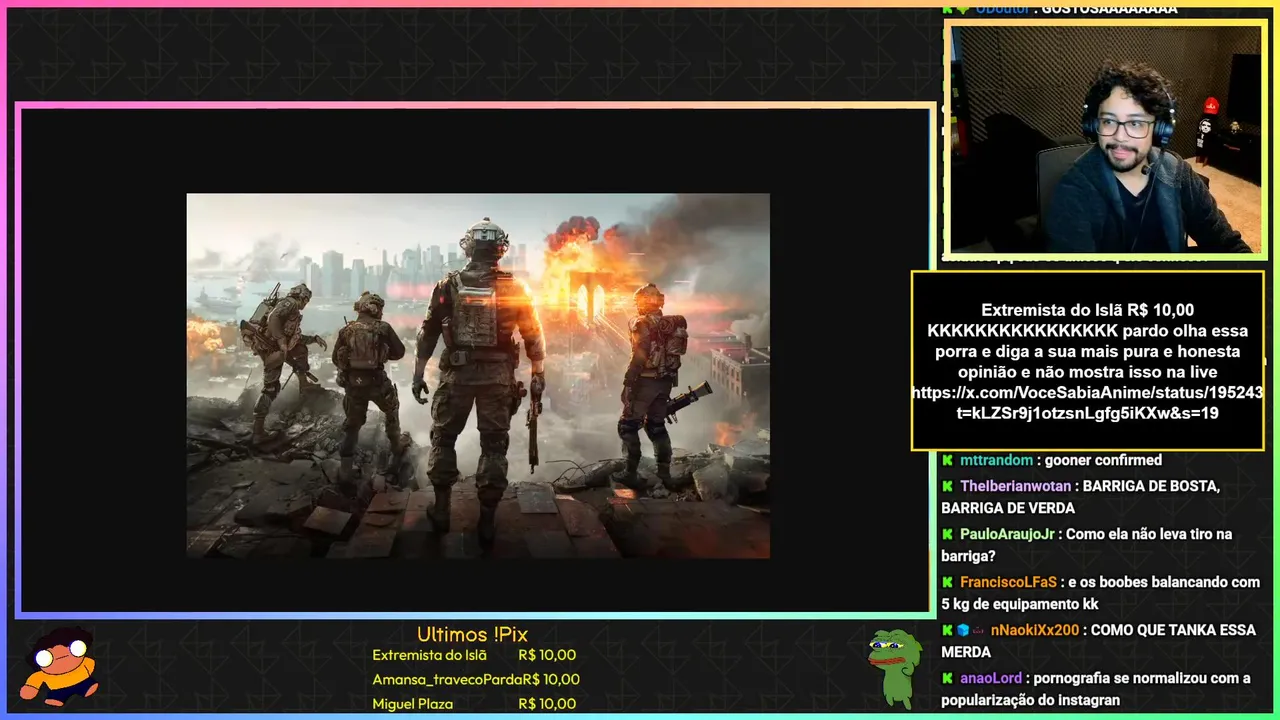Click the 'COMO QUE TANKA ESSA' message
Viewport: 1280px width, 720px height.
pyautogui.click(x=1174, y=630)
